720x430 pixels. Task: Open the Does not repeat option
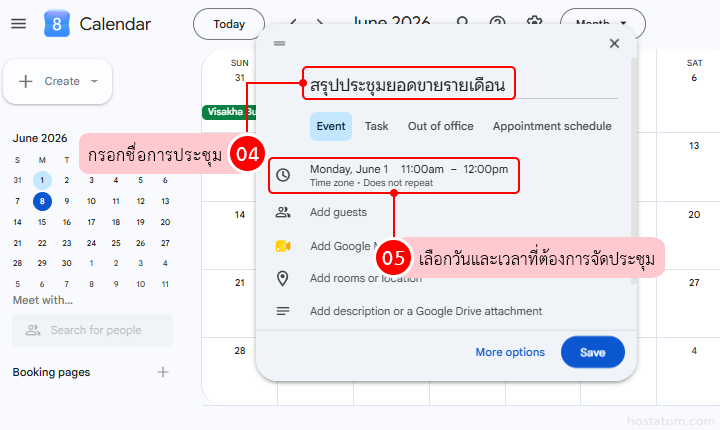coord(398,183)
